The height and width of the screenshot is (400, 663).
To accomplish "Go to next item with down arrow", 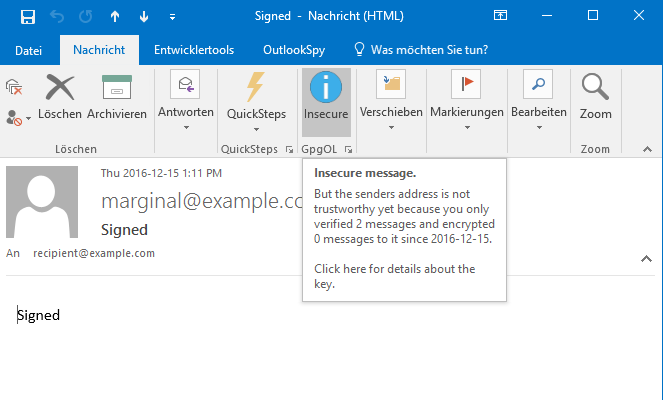I will pyautogui.click(x=143, y=16).
